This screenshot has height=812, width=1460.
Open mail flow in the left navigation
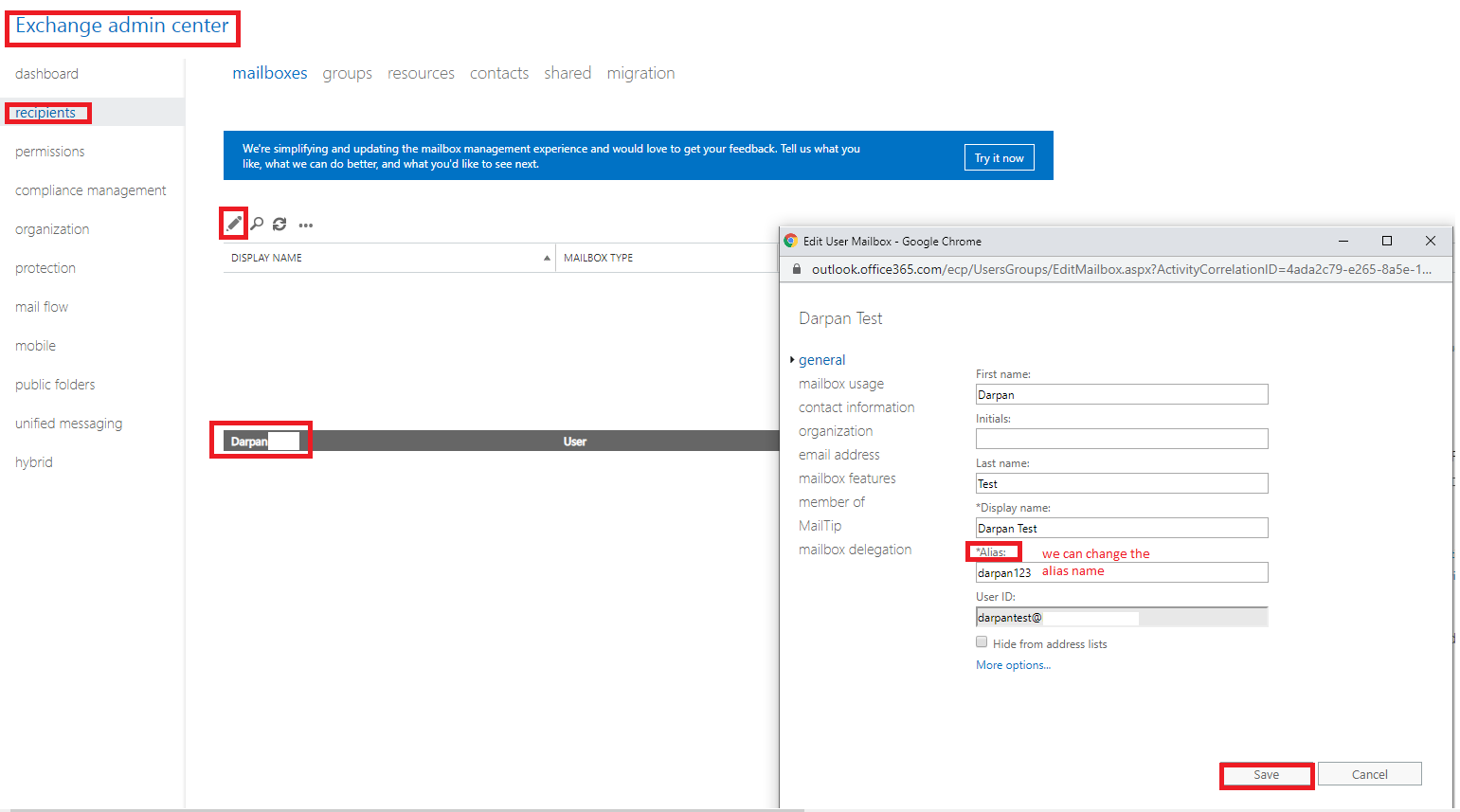click(42, 307)
